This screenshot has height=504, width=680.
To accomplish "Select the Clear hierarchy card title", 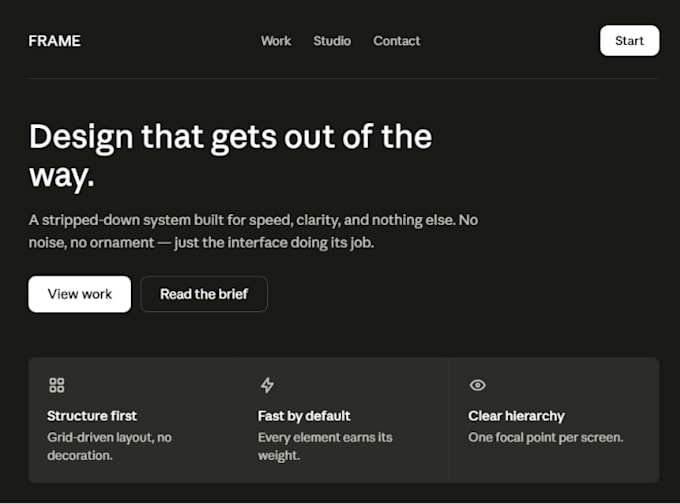I will tap(517, 416).
